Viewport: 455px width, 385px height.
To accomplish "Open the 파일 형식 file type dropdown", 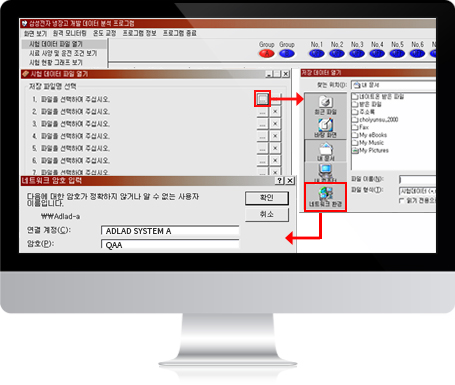I will coord(417,191).
